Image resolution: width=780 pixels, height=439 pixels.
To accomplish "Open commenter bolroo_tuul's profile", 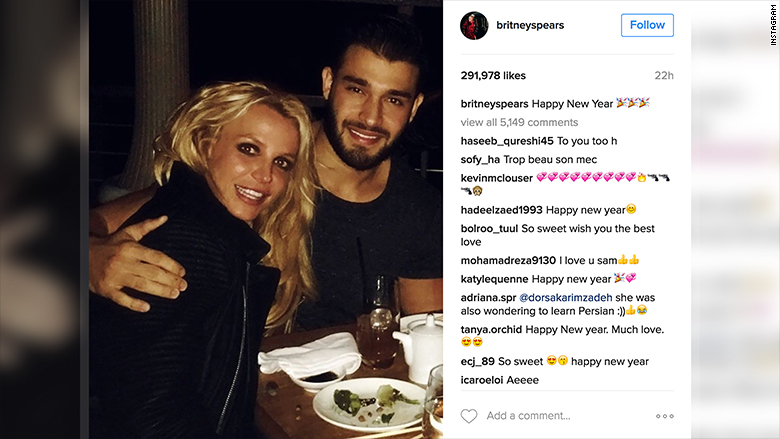I will tap(489, 229).
